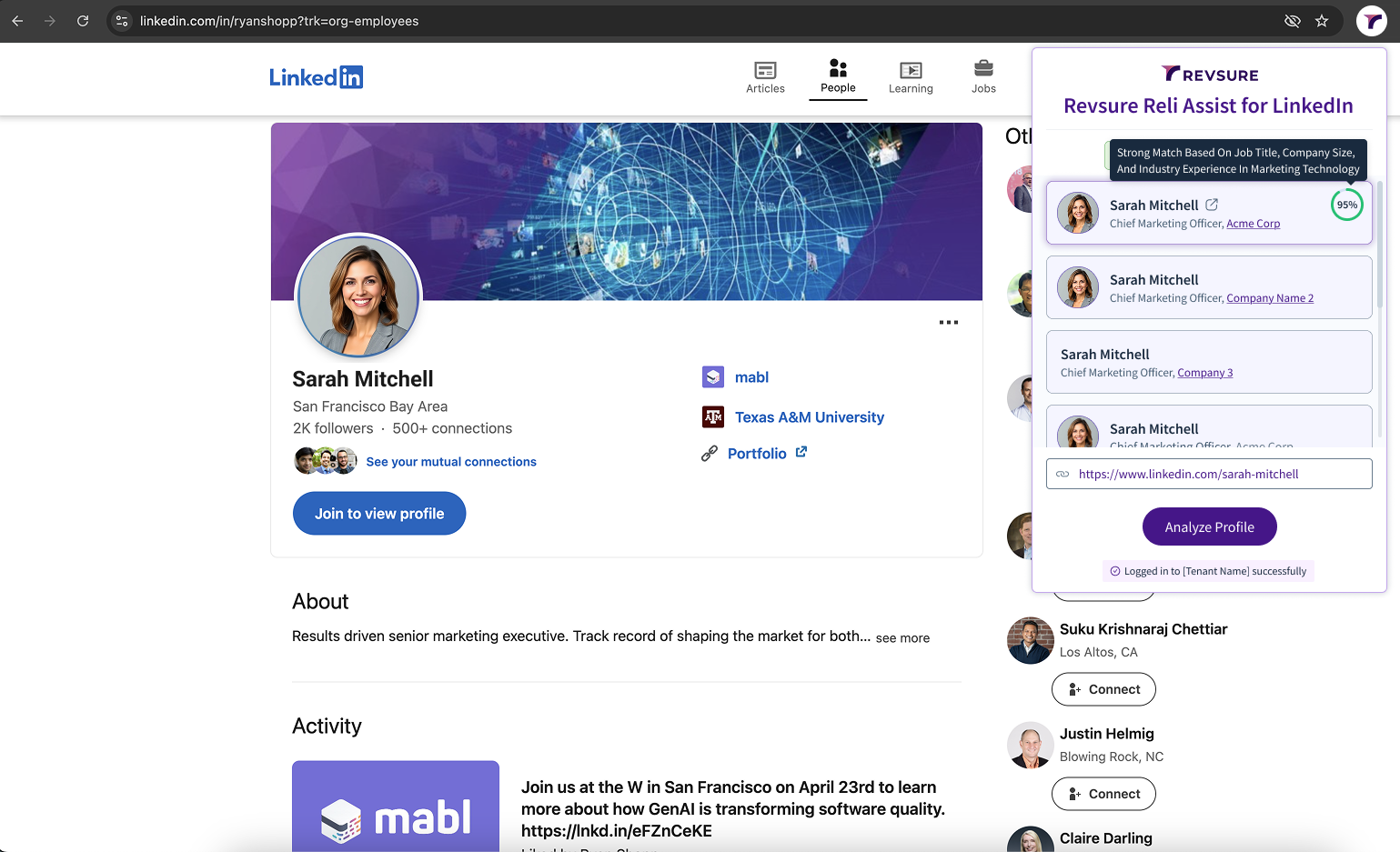Open the GenAI event post title

pyautogui.click(x=733, y=809)
